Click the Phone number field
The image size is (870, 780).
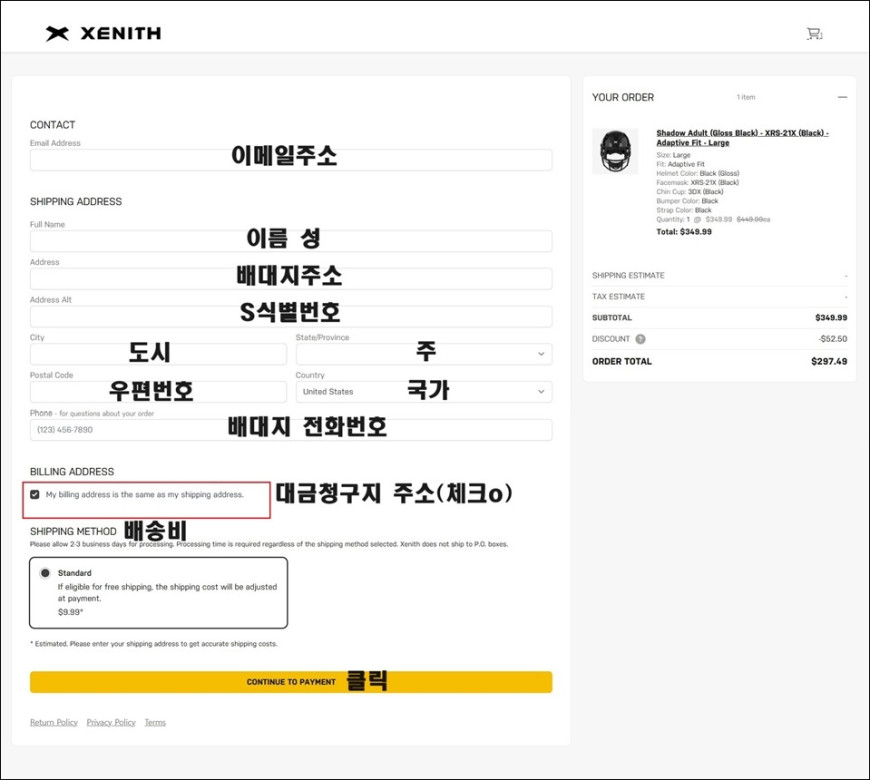click(291, 430)
